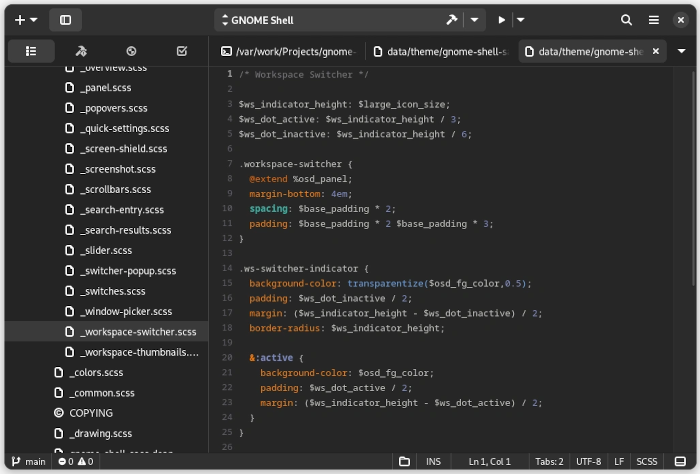Screen dimensions: 700x474
Task: Open the folder icon in status bar
Action: tap(404, 461)
